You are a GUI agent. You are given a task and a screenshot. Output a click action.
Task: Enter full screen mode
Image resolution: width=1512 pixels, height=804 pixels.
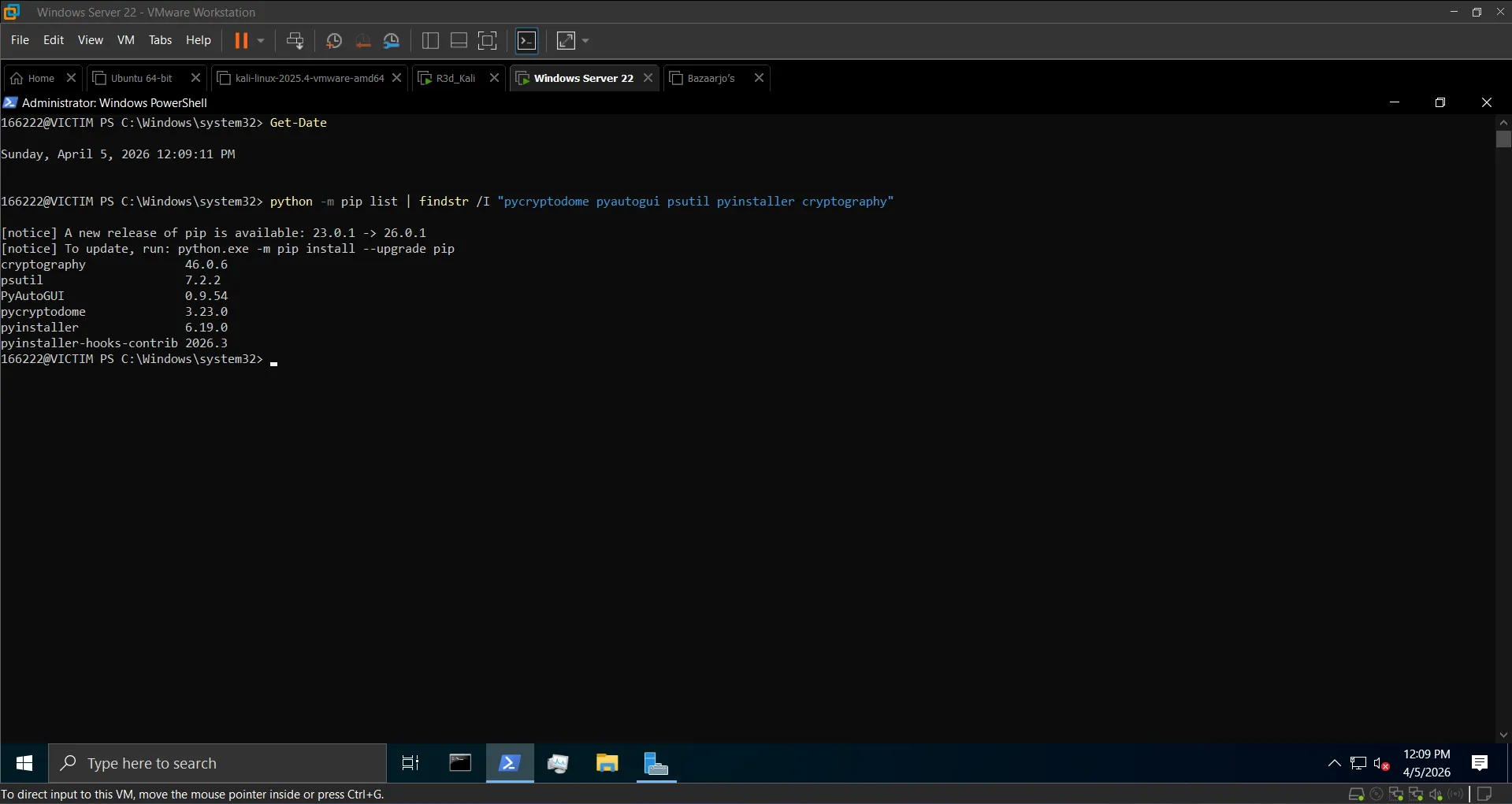488,40
